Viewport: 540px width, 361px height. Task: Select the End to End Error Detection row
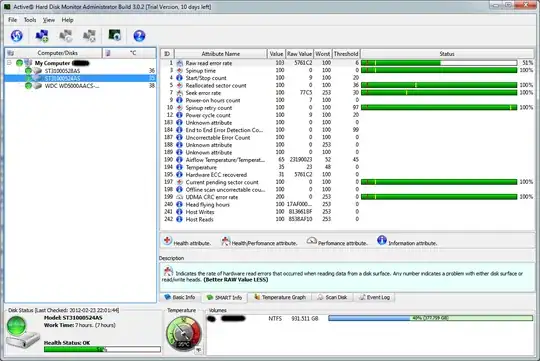point(347,130)
